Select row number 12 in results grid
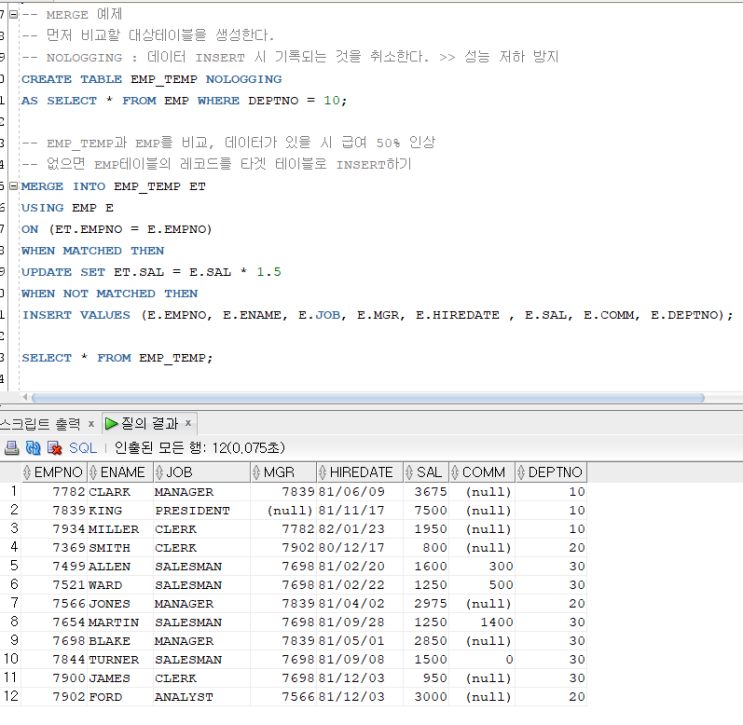Viewport: 743px width, 725px height. click(11, 696)
